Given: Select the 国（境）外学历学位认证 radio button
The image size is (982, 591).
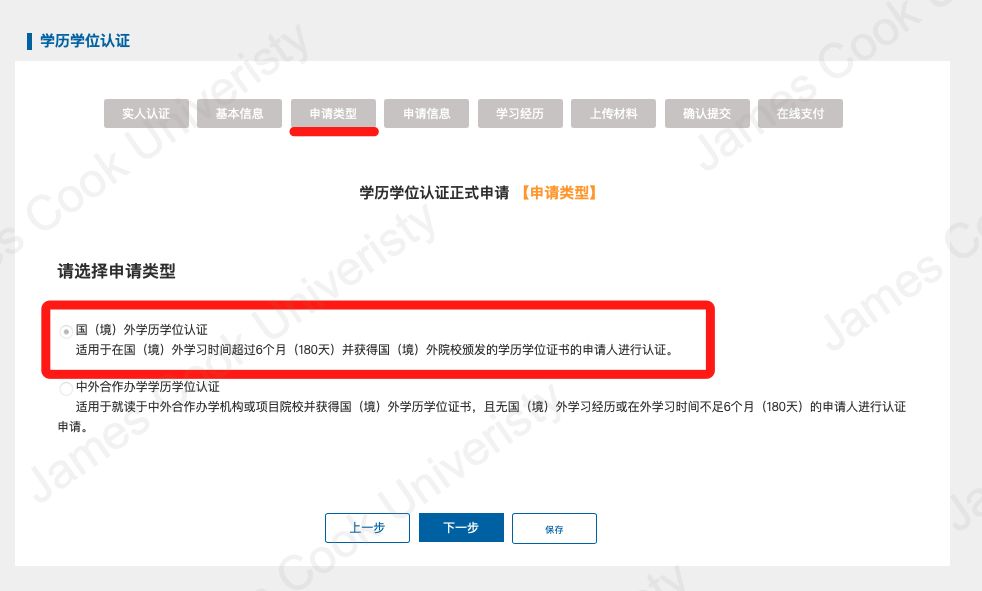Looking at the screenshot, I should point(66,331).
